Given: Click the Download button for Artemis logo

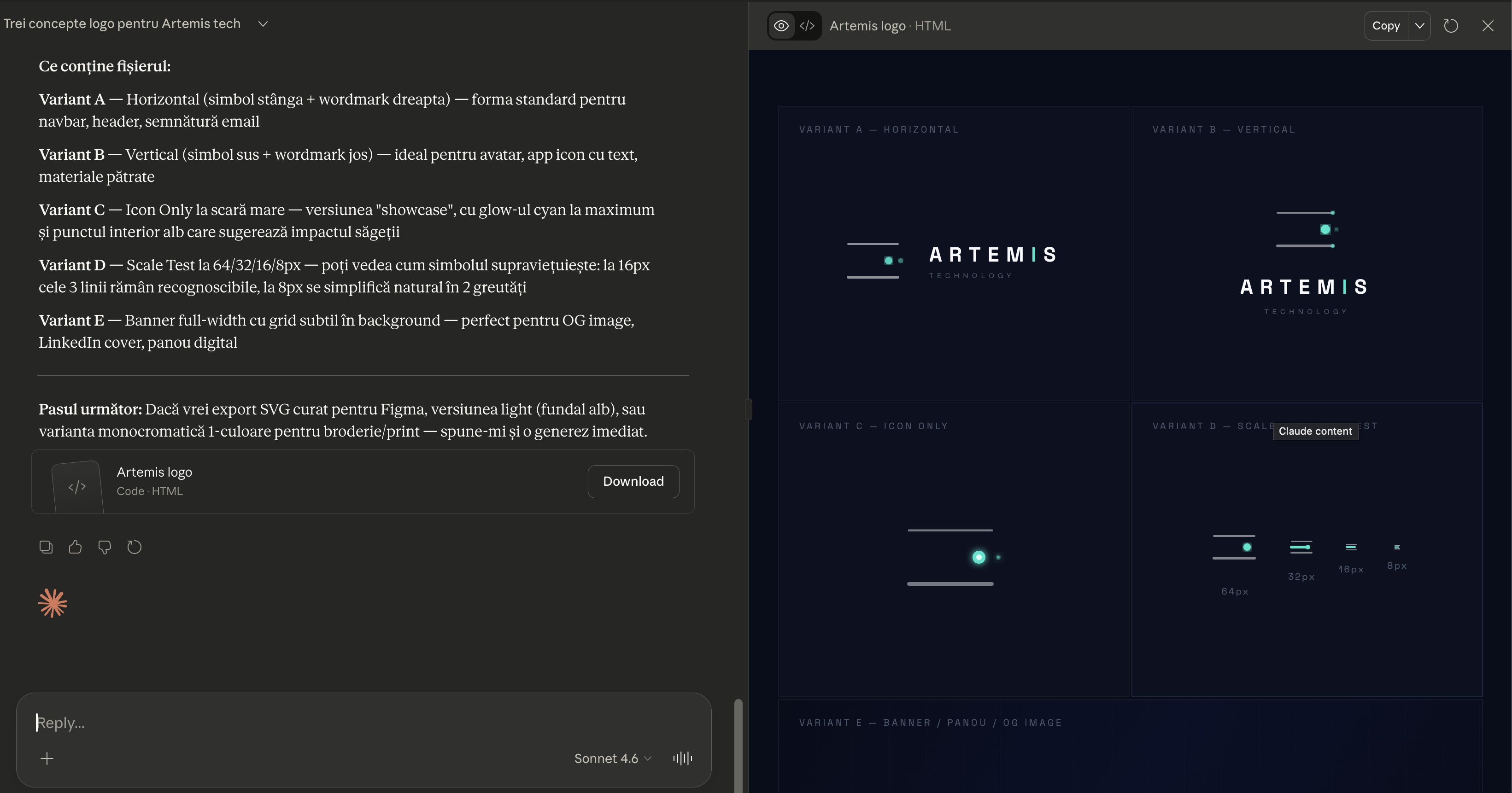Looking at the screenshot, I should tap(633, 482).
